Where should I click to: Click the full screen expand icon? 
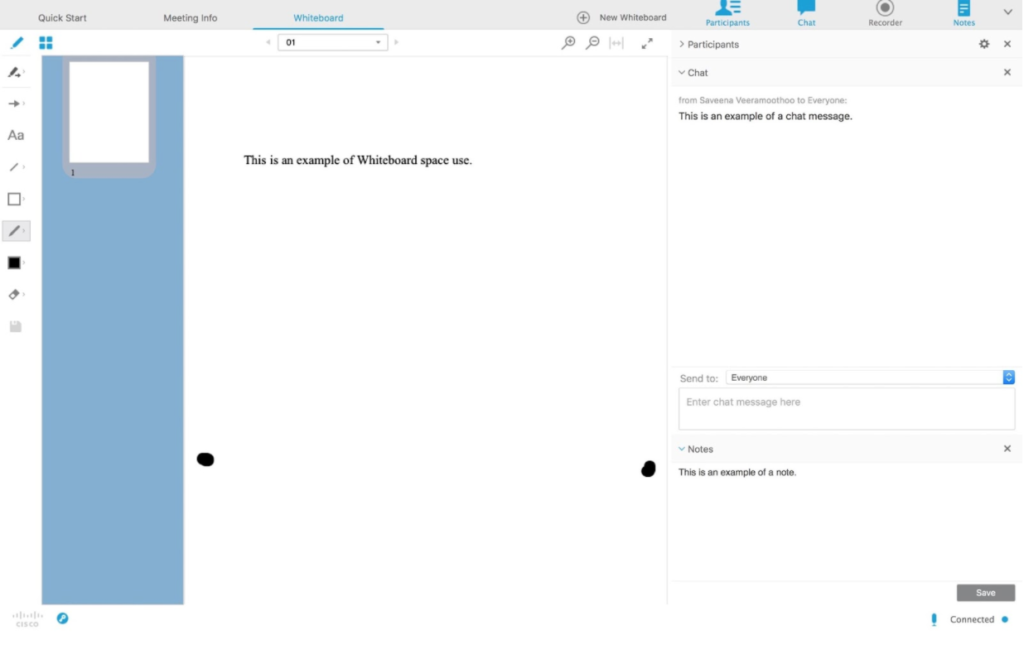pyautogui.click(x=647, y=43)
